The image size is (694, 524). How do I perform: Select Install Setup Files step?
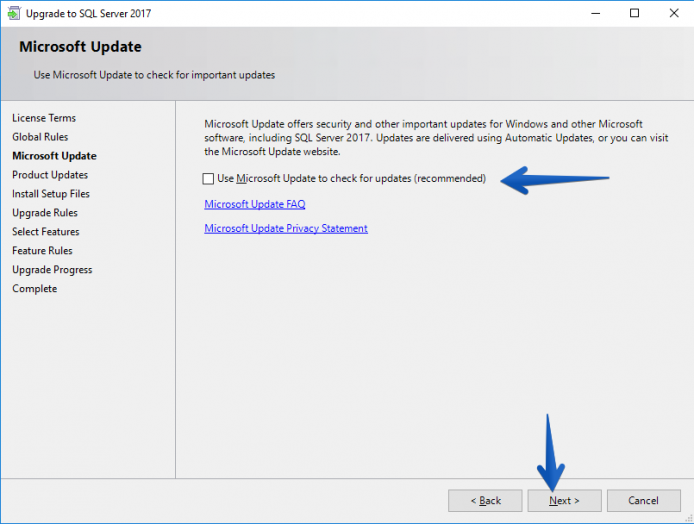click(50, 194)
